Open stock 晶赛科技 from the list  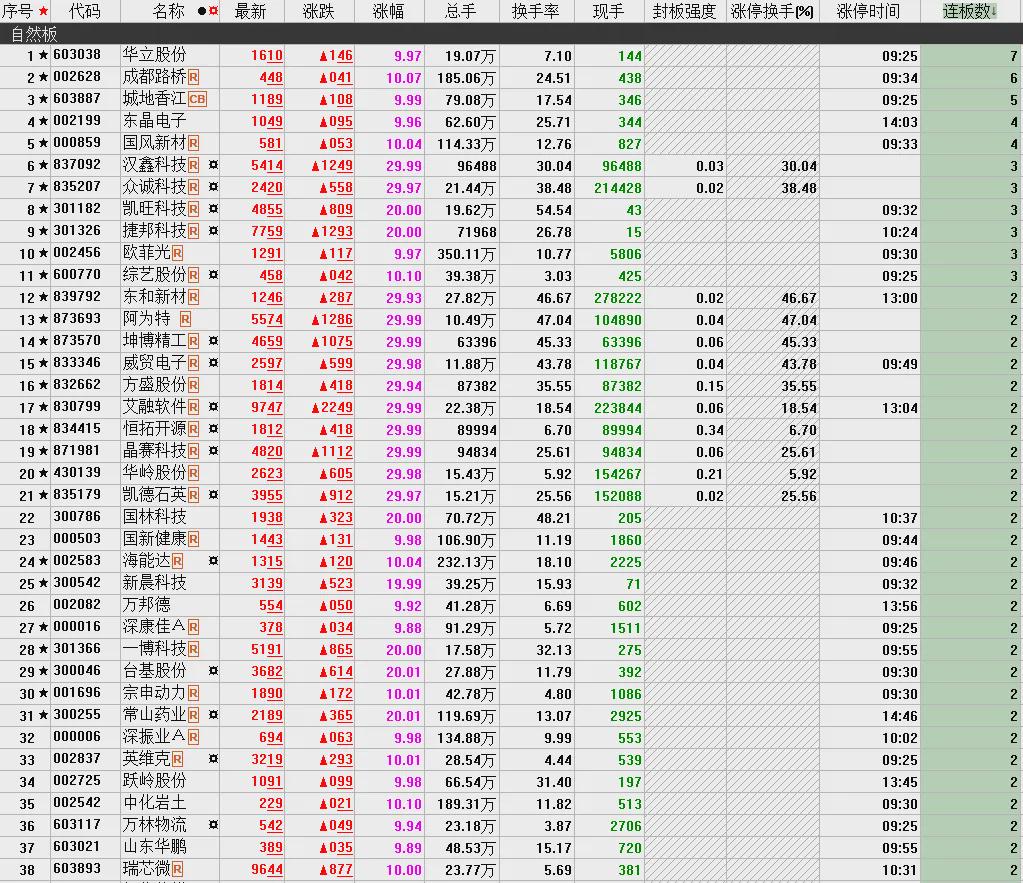[155, 452]
